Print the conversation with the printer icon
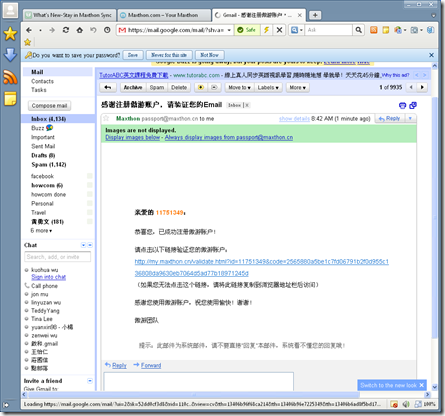 point(403,105)
